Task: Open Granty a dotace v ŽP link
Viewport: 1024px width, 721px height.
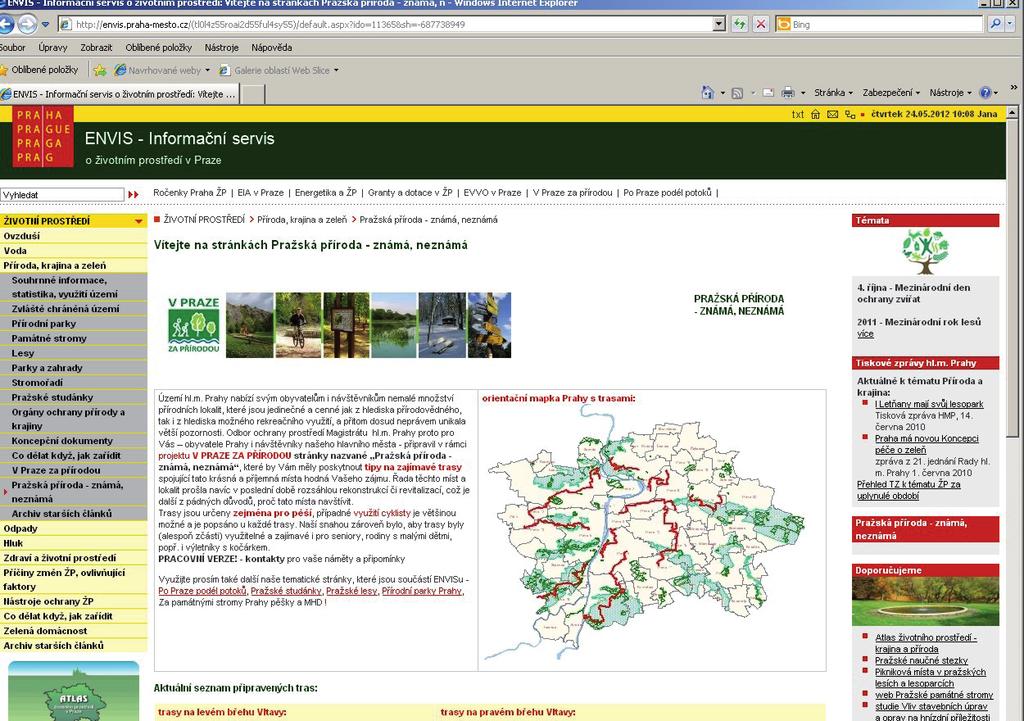Action: pos(410,193)
